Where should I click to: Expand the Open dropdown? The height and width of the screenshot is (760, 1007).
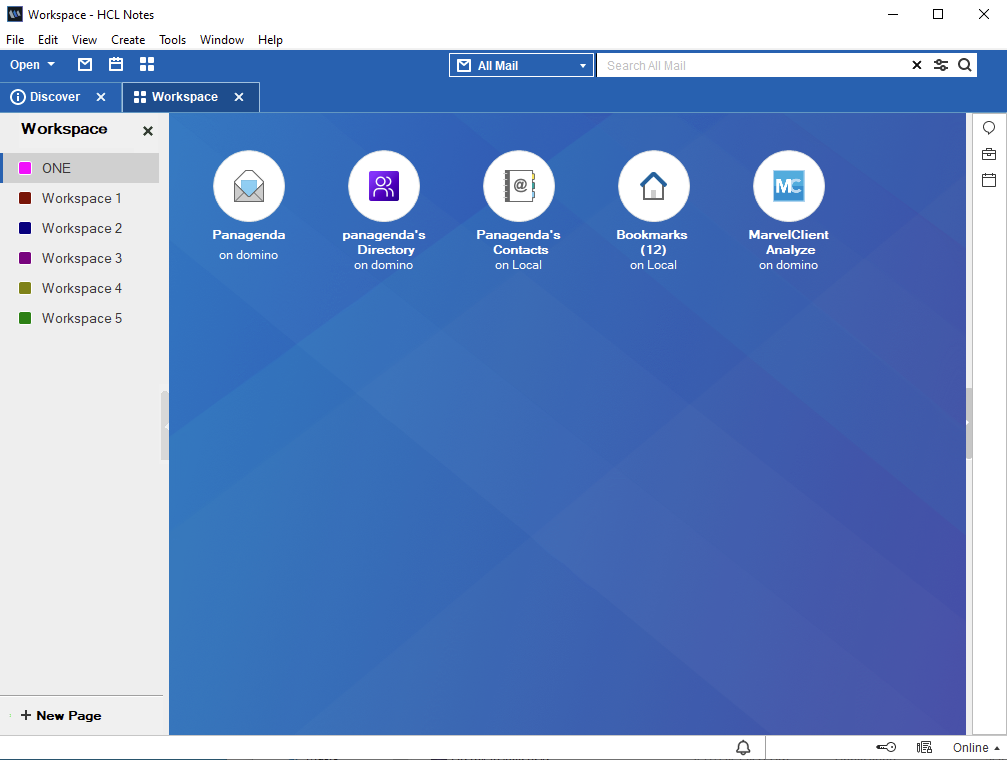(32, 65)
